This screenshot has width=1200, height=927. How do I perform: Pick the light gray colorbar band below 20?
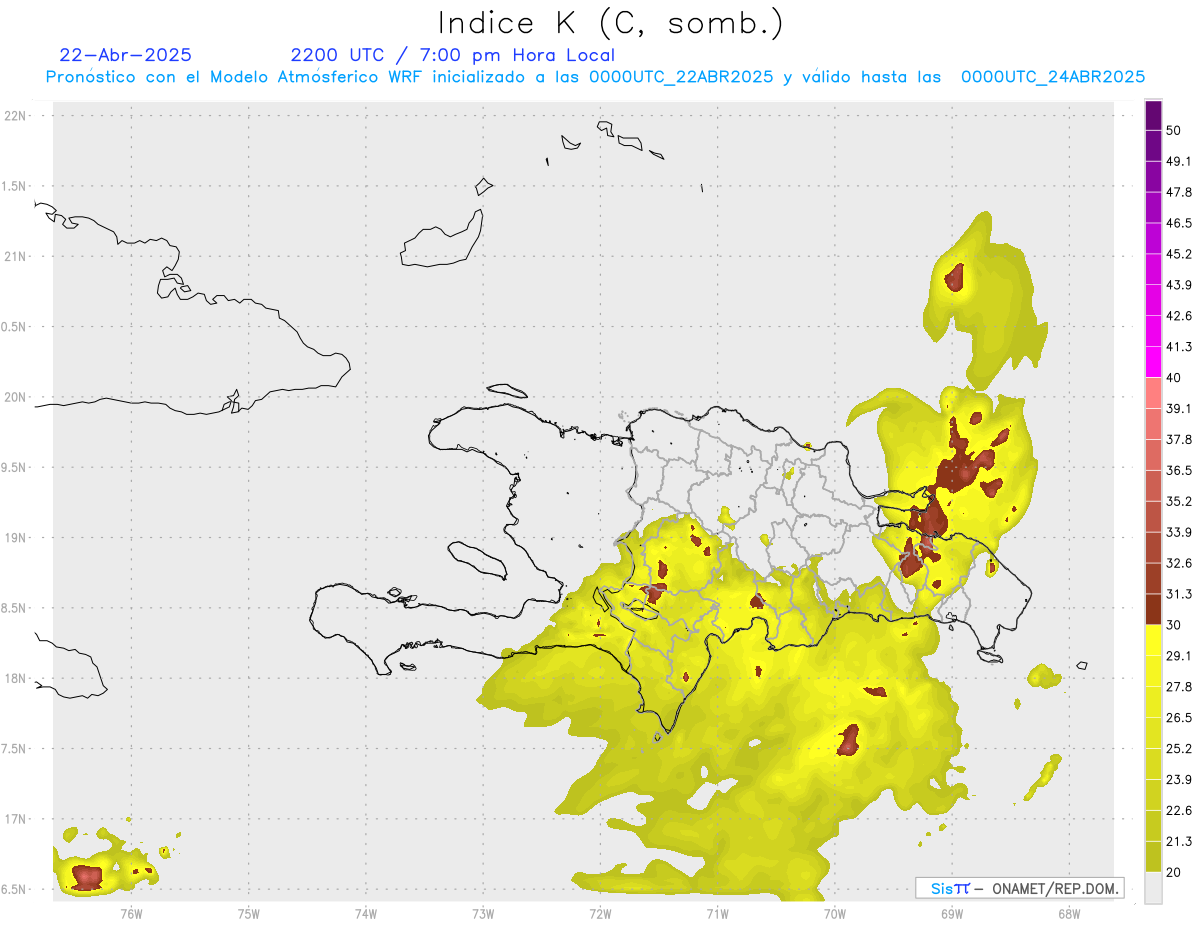coord(1153,888)
